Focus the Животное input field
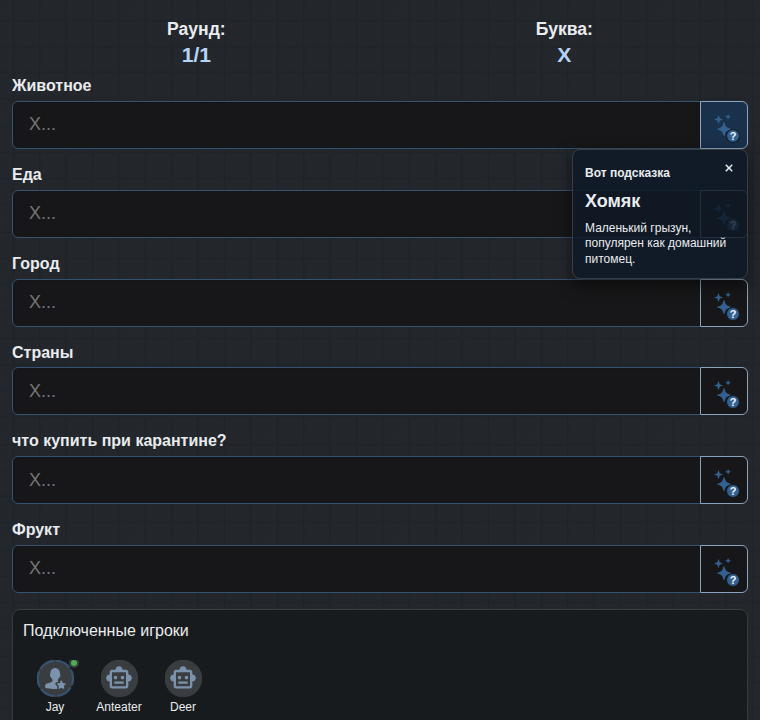The image size is (760, 720). tap(356, 125)
